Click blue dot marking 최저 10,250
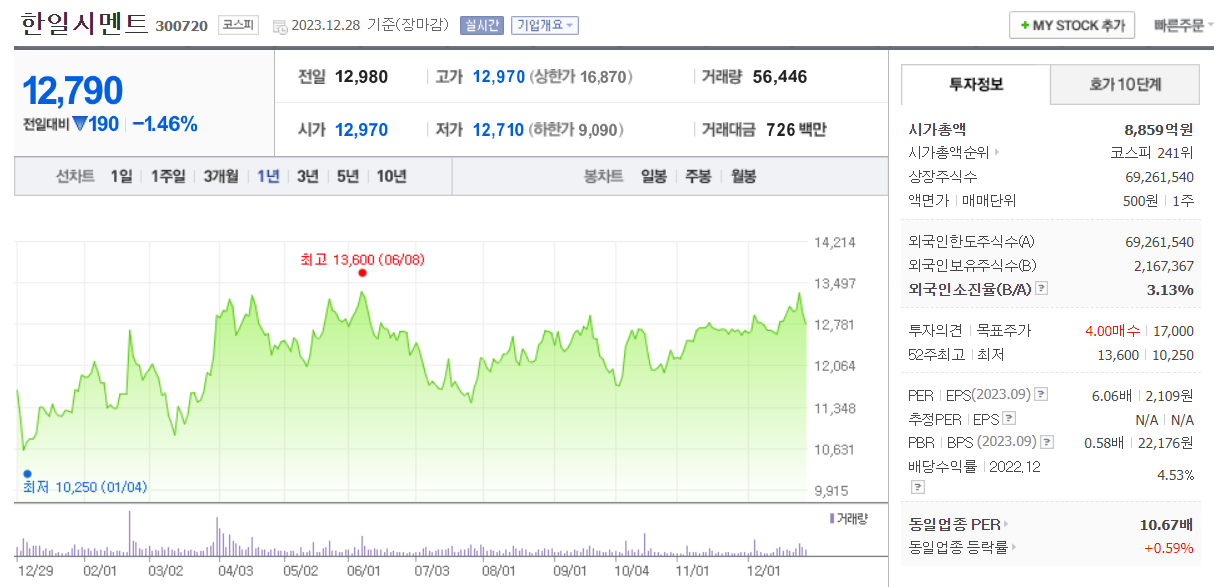This screenshot has height=587, width=1223. click(x=27, y=474)
